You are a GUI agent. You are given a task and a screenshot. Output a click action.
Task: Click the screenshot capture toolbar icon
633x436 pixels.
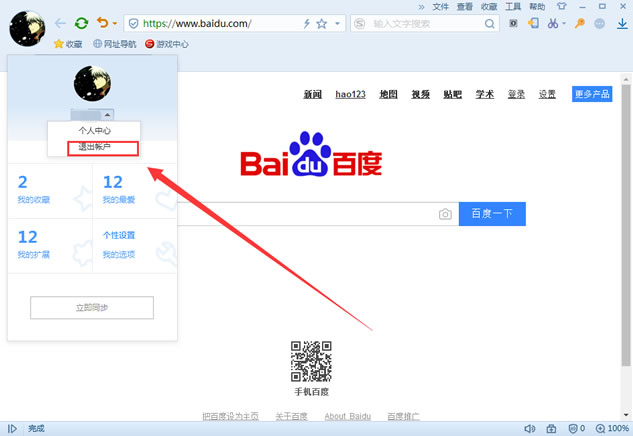(x=513, y=23)
